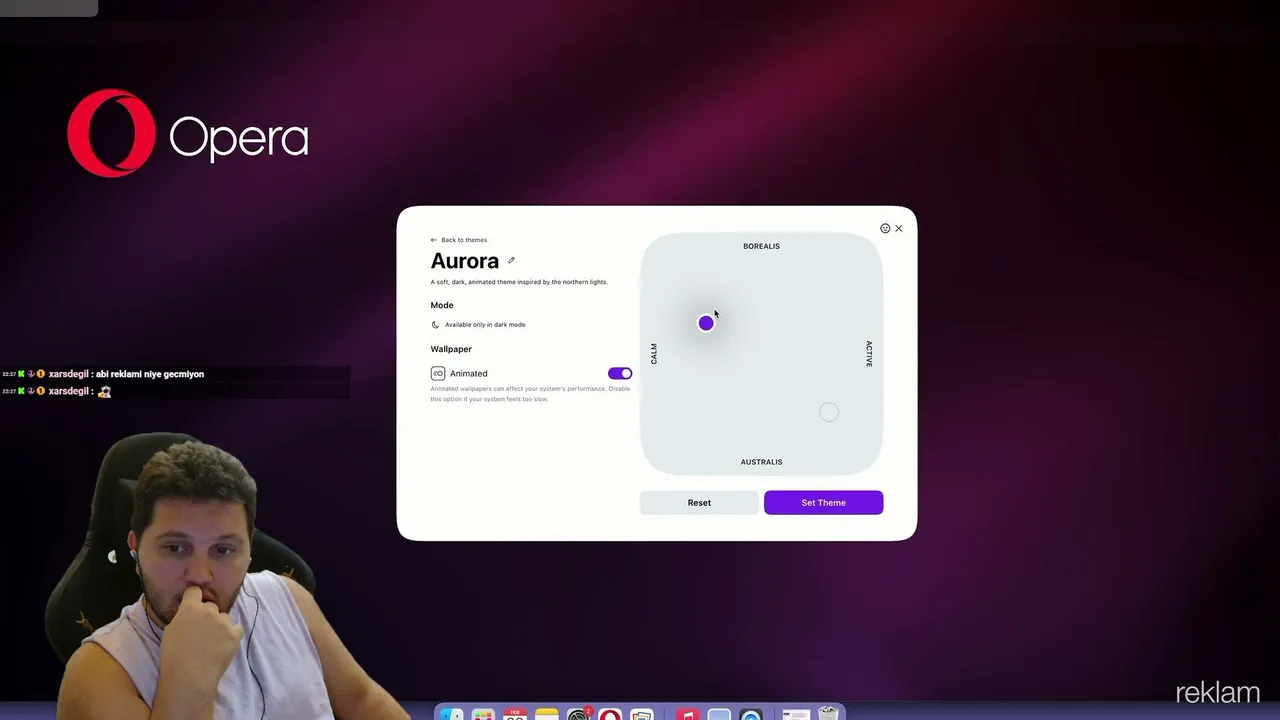Open Opera from the dock
The height and width of the screenshot is (720, 1280).
point(610,714)
